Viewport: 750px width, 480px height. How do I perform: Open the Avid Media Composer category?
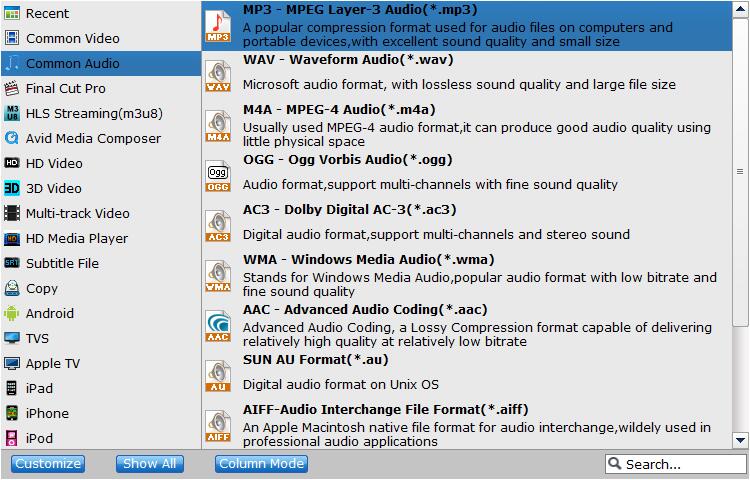[x=101, y=138]
